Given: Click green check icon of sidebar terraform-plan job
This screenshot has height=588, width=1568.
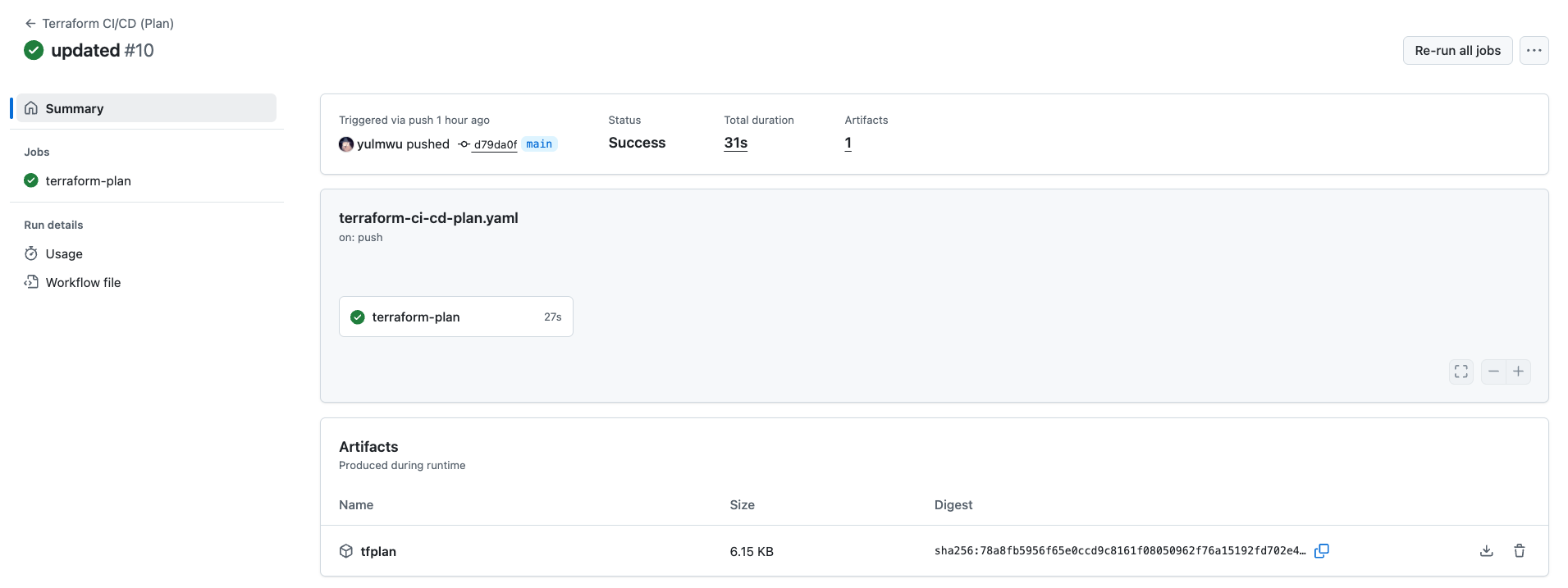Looking at the screenshot, I should click(x=31, y=180).
